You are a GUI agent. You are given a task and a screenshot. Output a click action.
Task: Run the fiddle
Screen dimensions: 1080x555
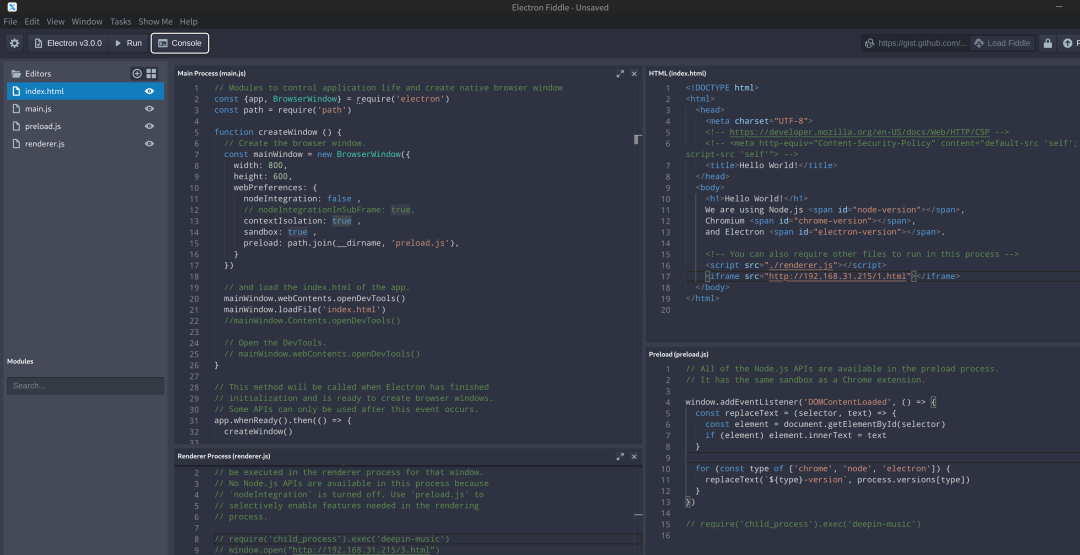[128, 43]
